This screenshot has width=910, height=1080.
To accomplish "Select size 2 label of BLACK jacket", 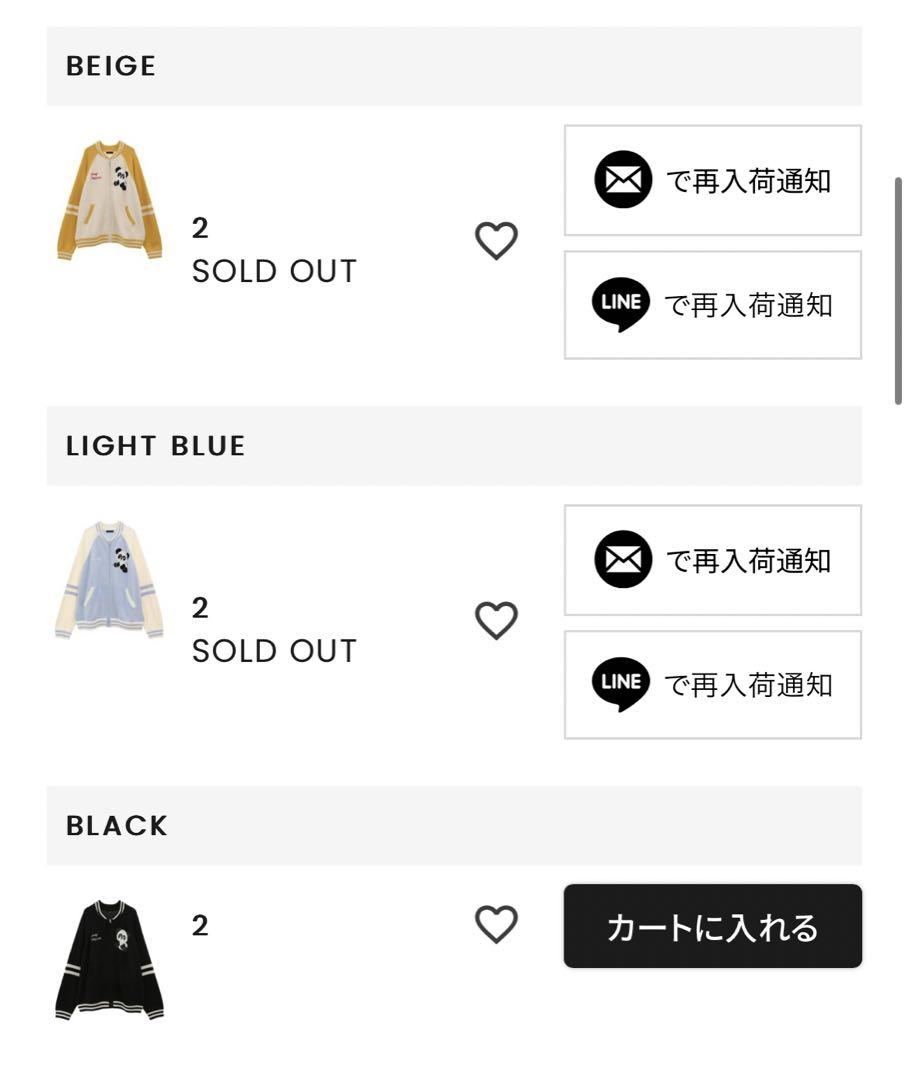I will pos(200,926).
